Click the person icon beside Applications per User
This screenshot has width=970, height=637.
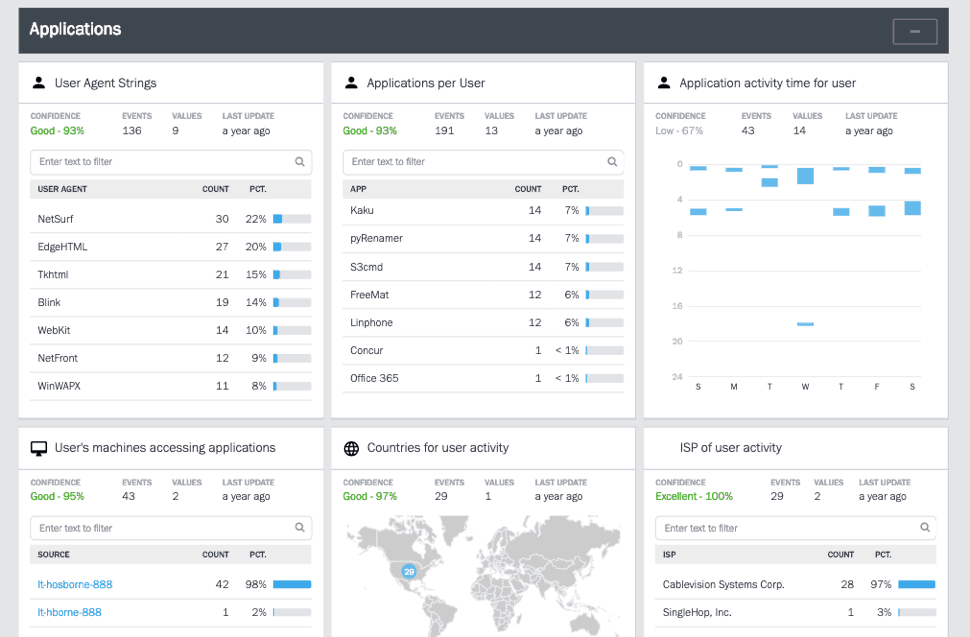tap(351, 83)
